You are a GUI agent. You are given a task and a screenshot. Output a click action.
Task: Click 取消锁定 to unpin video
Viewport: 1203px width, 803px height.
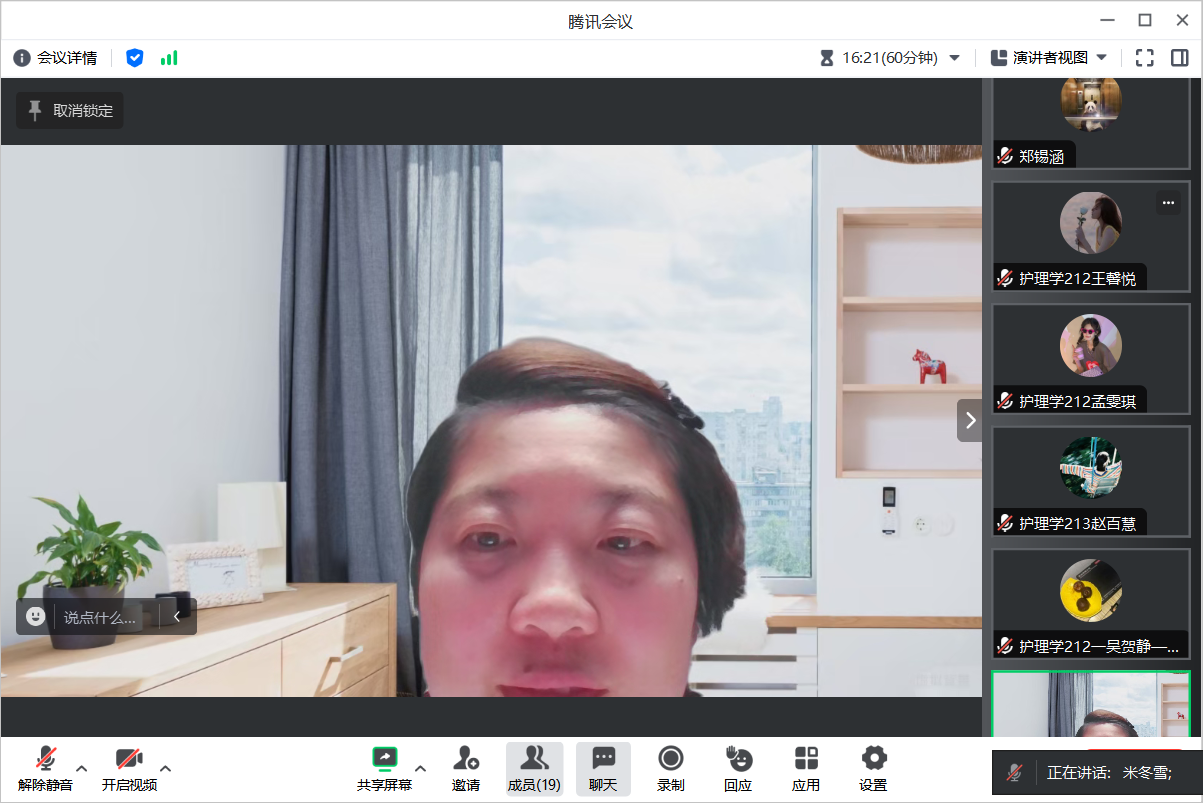point(70,111)
